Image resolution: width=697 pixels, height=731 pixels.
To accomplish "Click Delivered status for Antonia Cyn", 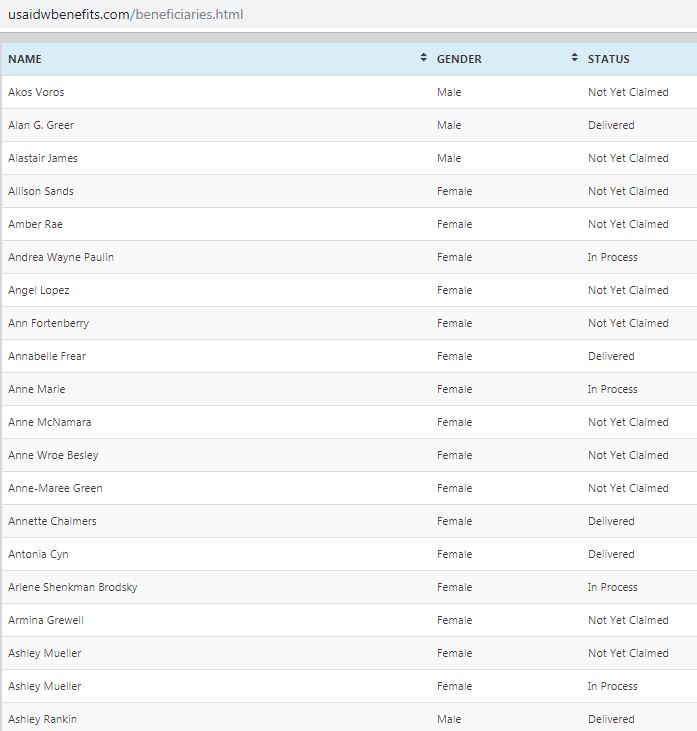I will 611,554.
